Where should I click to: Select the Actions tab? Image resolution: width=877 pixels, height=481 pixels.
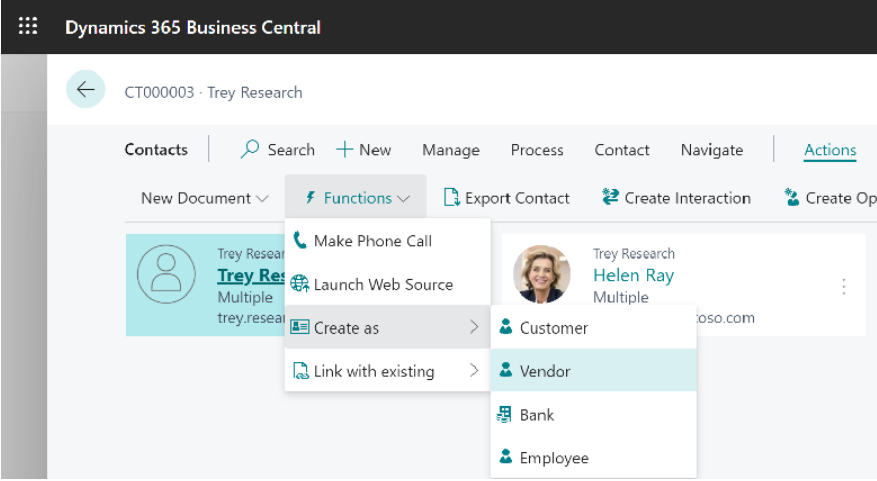(830, 150)
